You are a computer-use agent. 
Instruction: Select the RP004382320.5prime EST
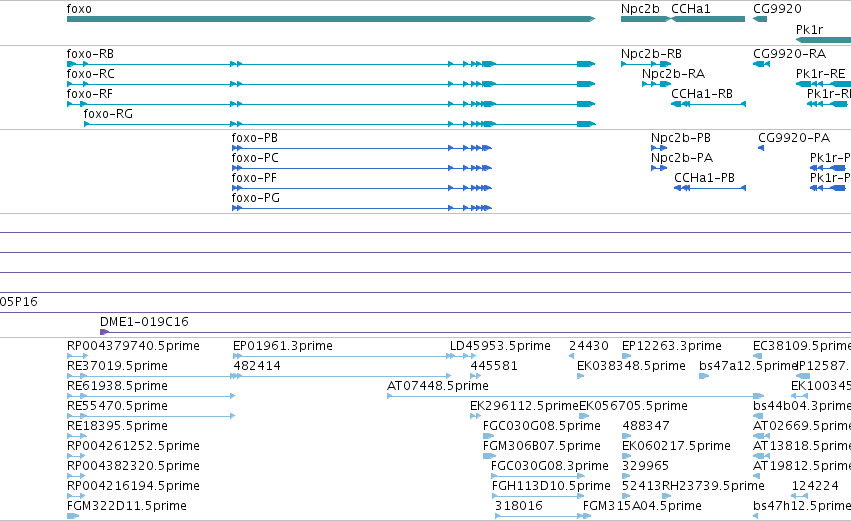[x=133, y=466]
